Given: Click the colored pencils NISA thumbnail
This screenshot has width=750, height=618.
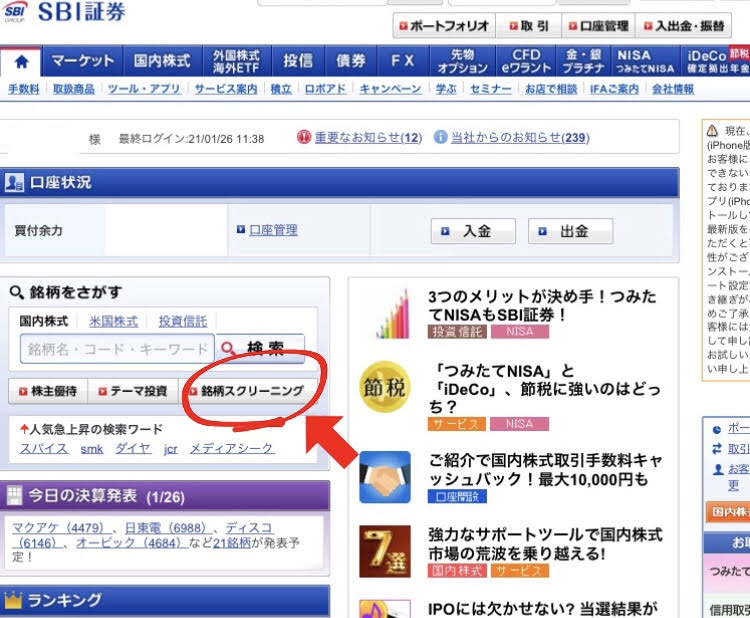Looking at the screenshot, I should (393, 313).
